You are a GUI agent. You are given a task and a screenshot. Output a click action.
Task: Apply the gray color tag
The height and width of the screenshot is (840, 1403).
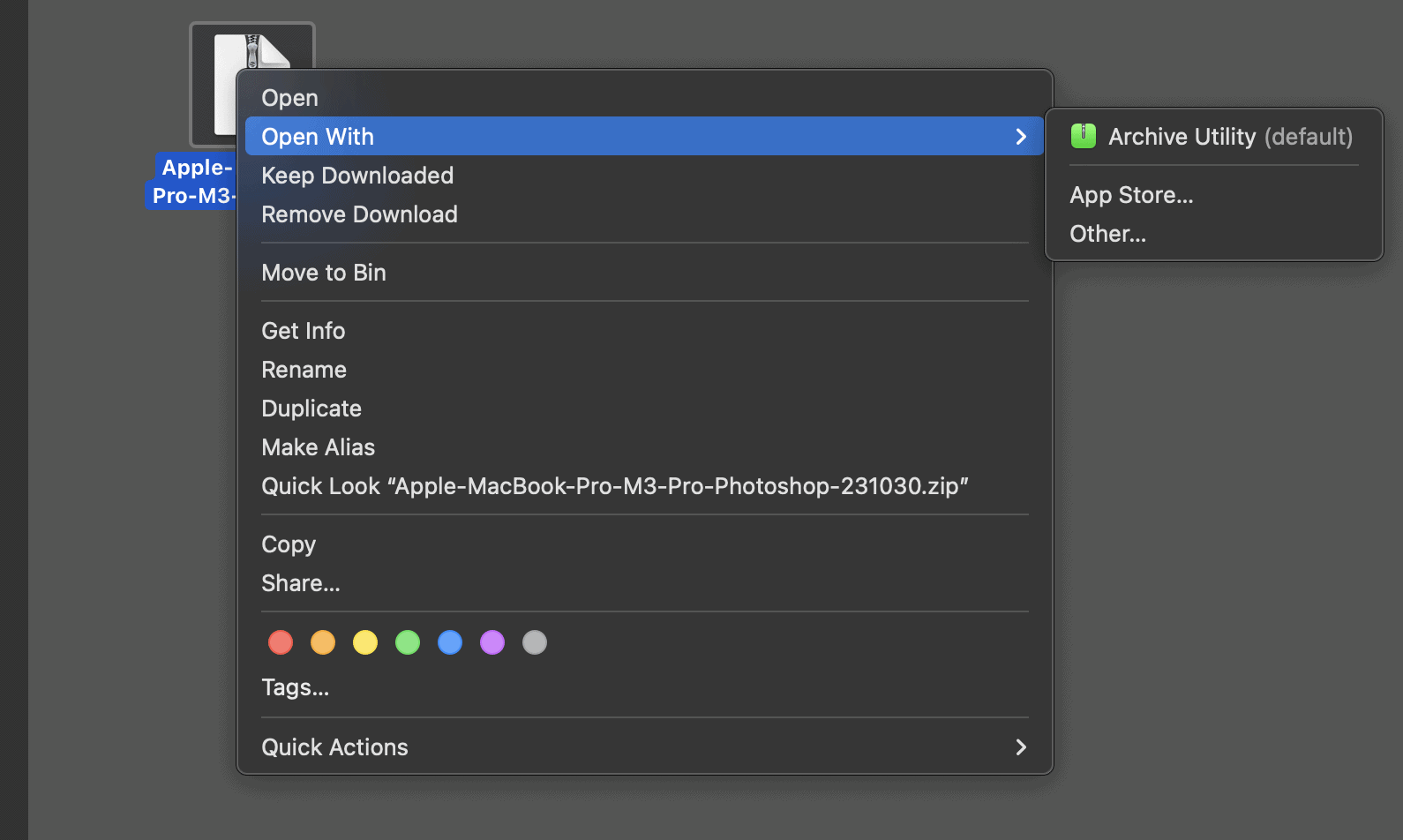click(535, 642)
